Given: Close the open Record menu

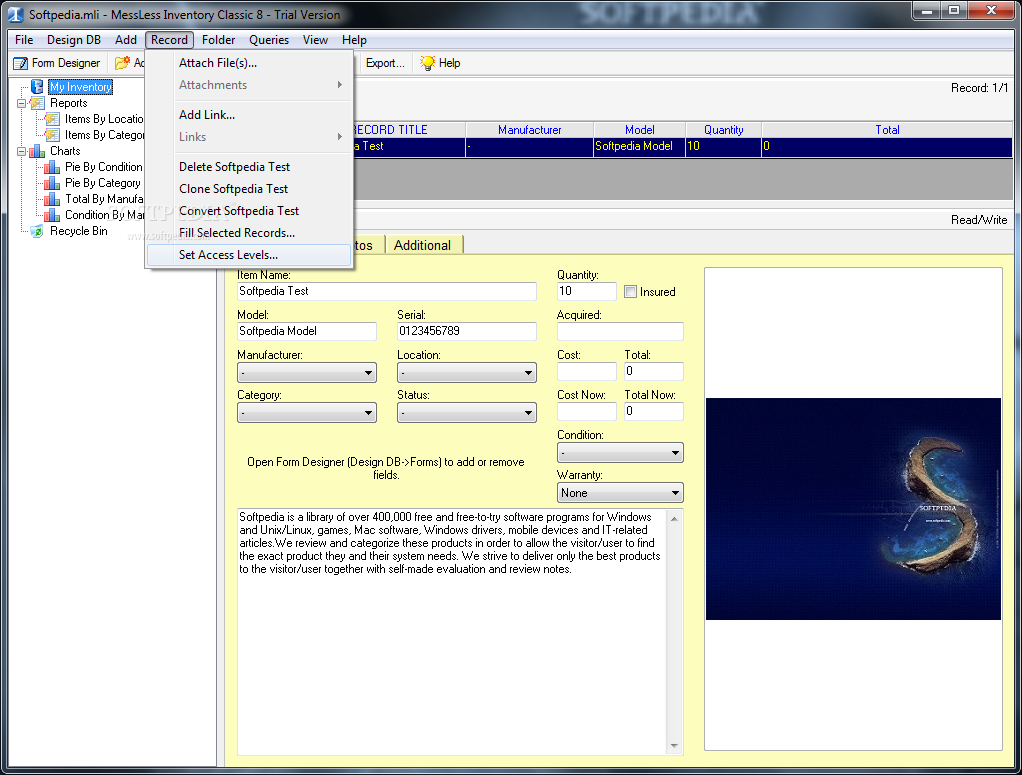Looking at the screenshot, I should [169, 40].
